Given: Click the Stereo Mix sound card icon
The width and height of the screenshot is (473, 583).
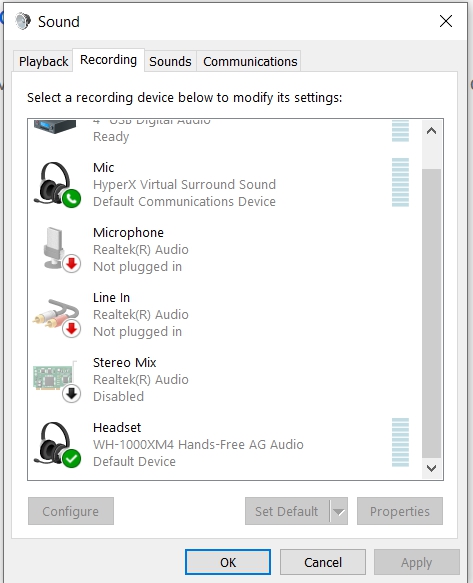Looking at the screenshot, I should pyautogui.click(x=57, y=381).
